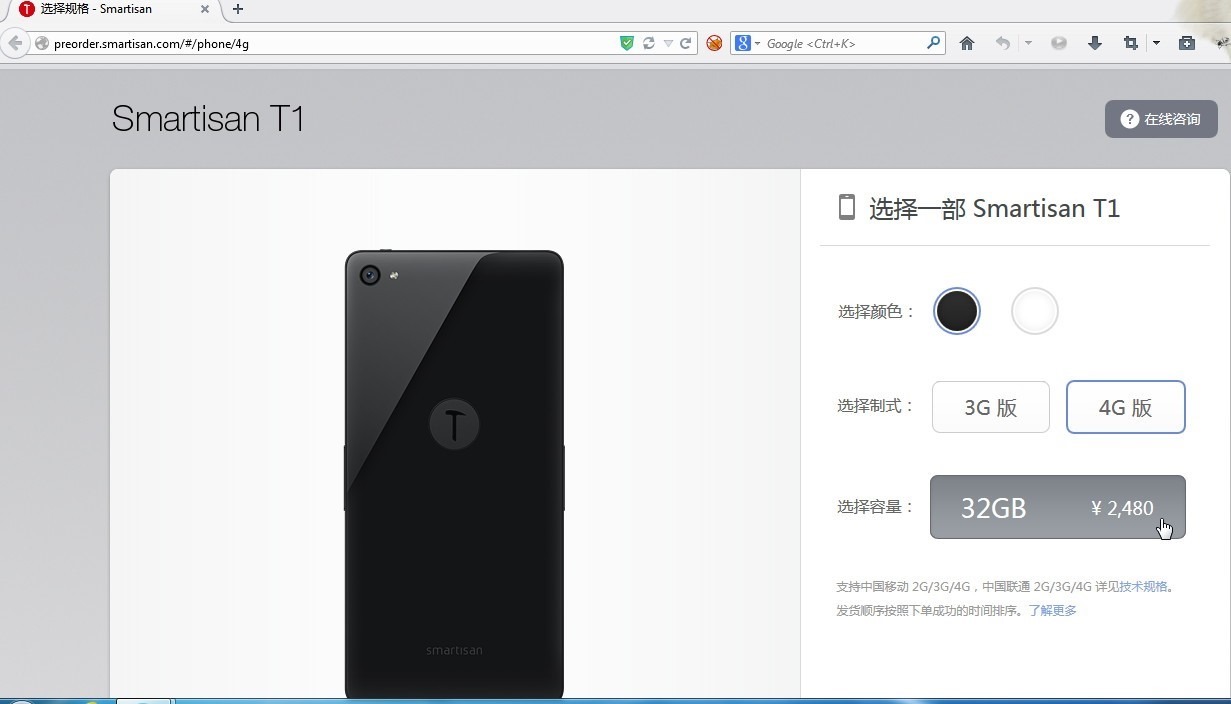Click the 选择容量 label

pyautogui.click(x=877, y=507)
